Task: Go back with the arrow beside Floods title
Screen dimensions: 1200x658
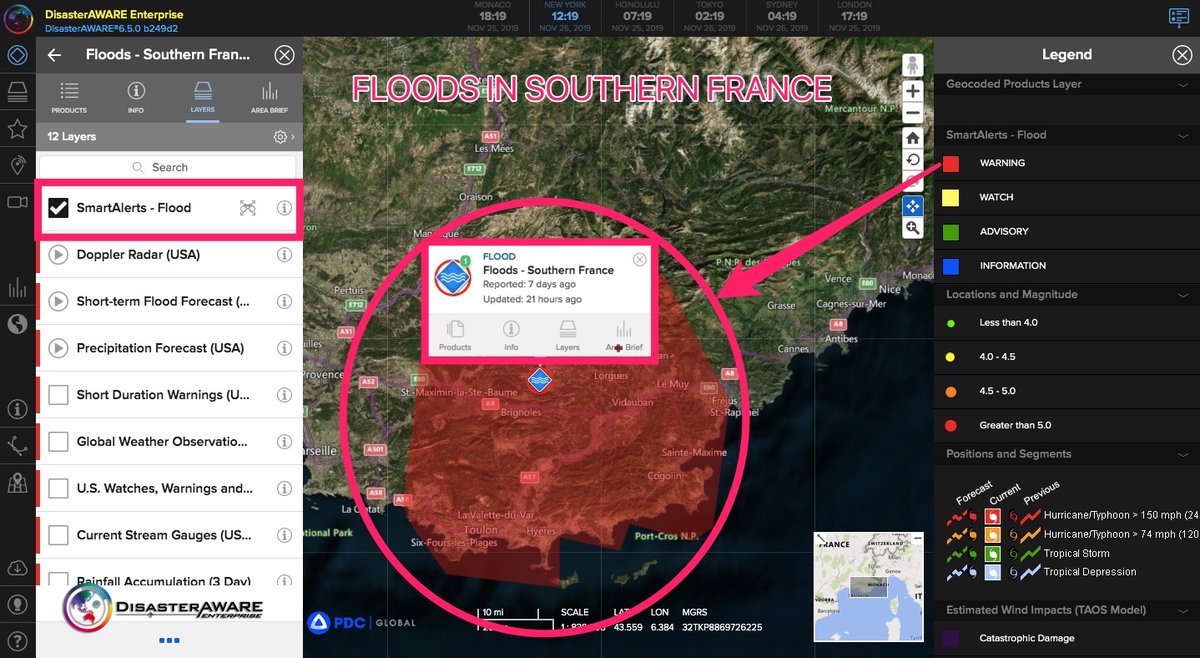Action: [54, 55]
